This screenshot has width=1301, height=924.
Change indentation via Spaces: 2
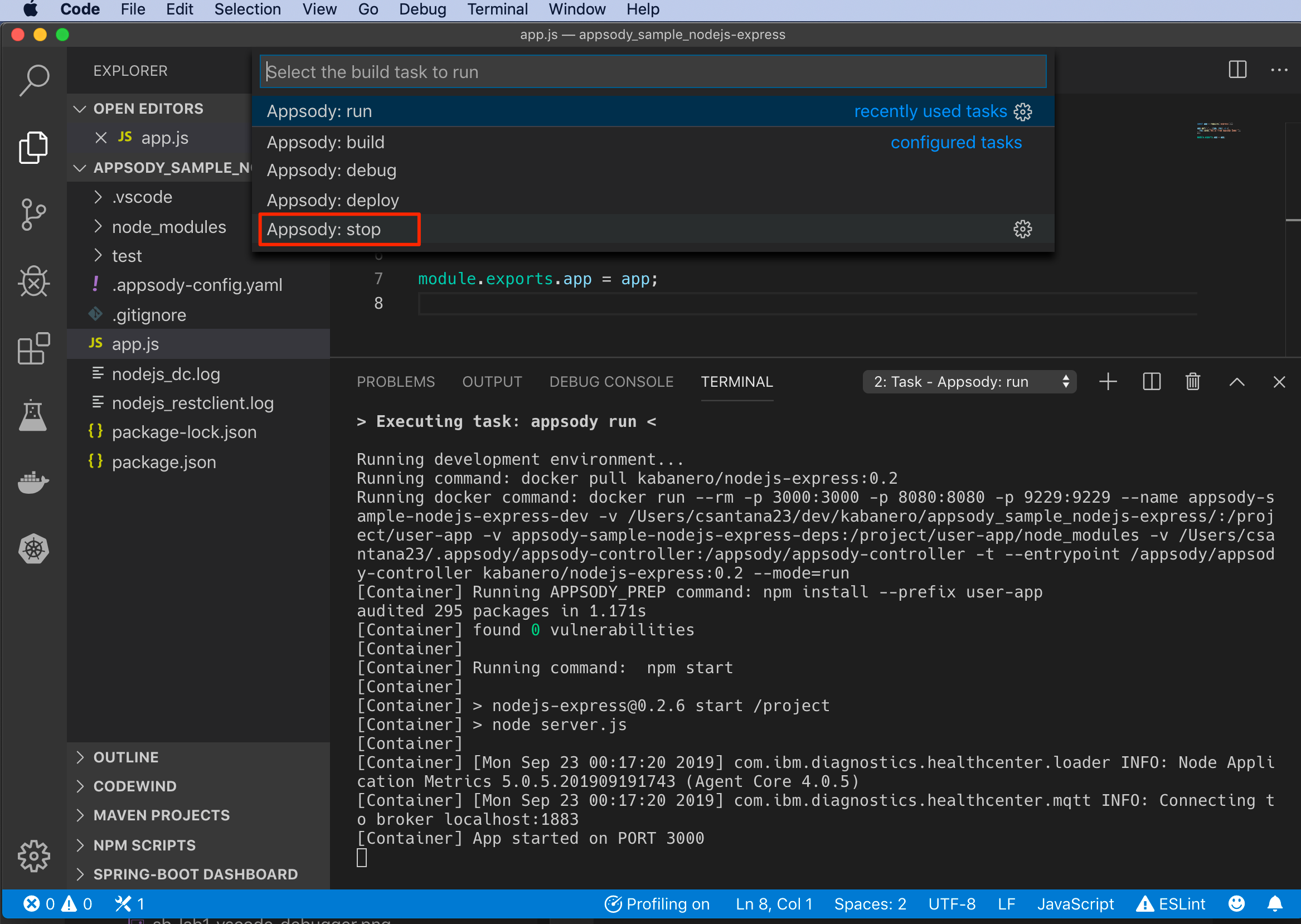click(870, 903)
